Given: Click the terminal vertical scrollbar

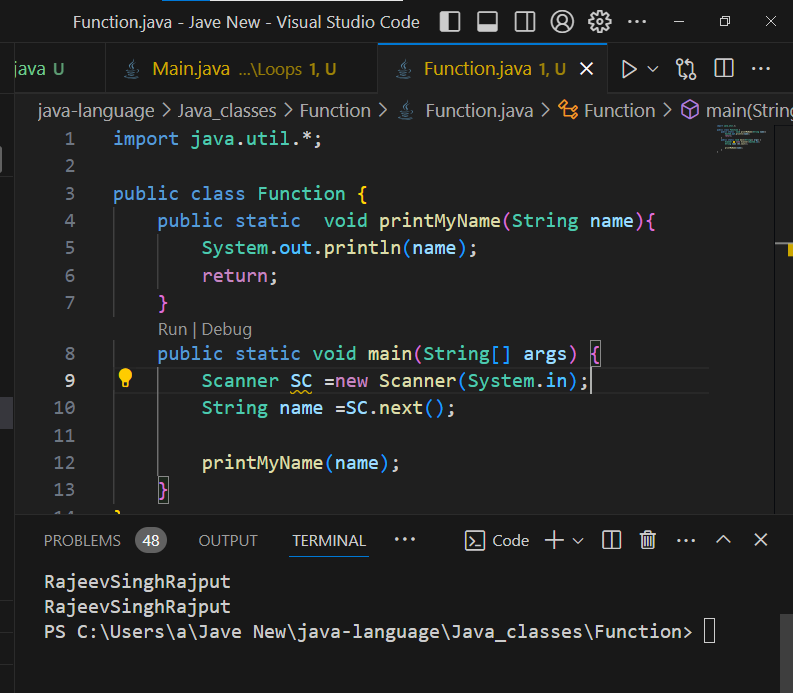Looking at the screenshot, I should point(786,653).
